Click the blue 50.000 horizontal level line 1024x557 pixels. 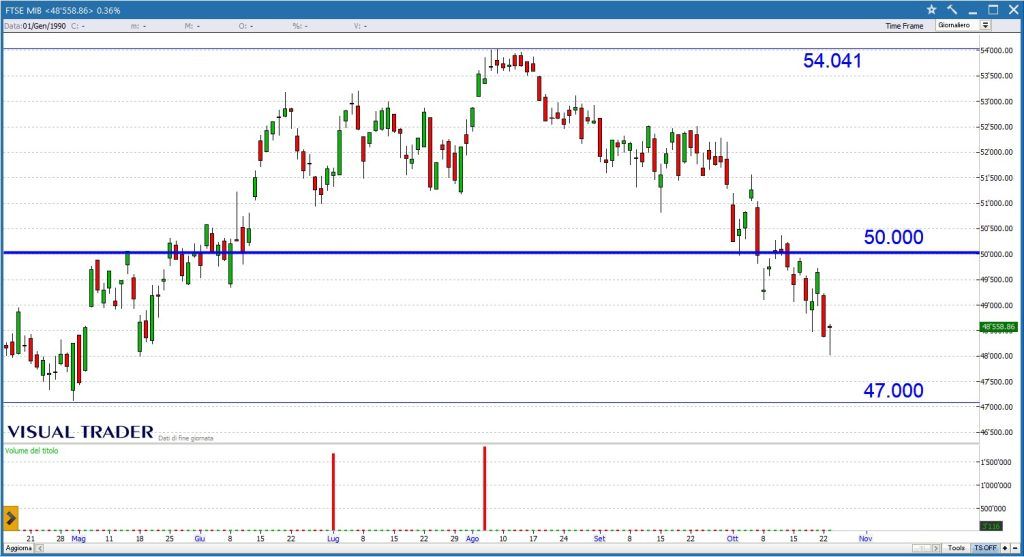(x=491, y=253)
